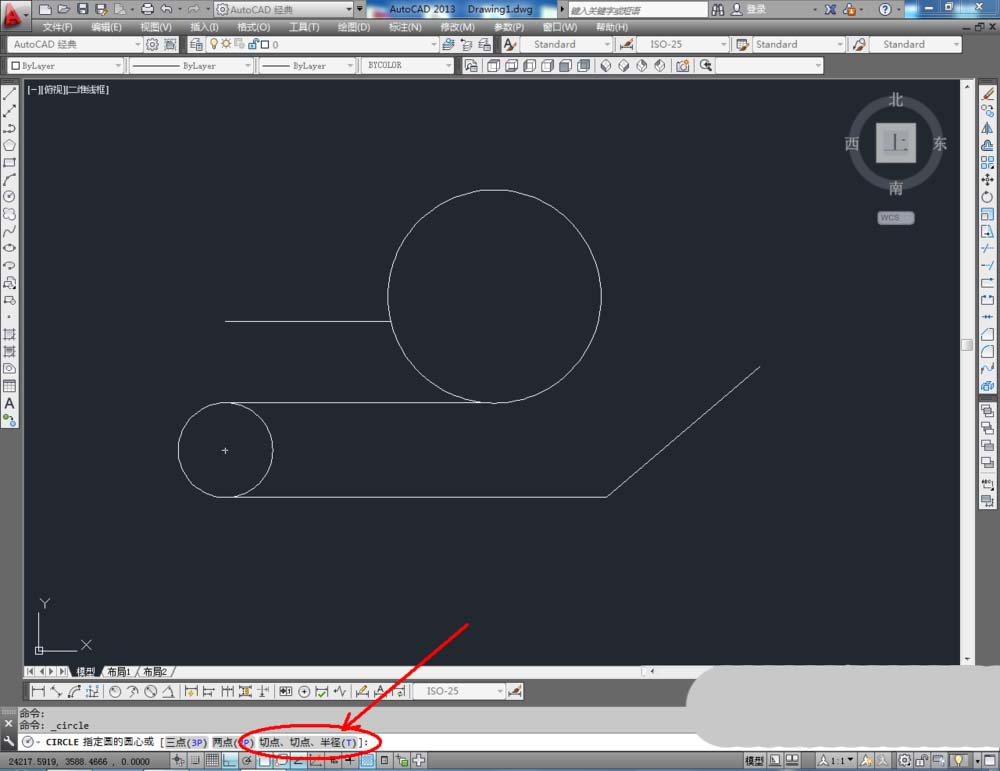Click the Text Style icon
The height and width of the screenshot is (771, 1000).
(x=509, y=44)
